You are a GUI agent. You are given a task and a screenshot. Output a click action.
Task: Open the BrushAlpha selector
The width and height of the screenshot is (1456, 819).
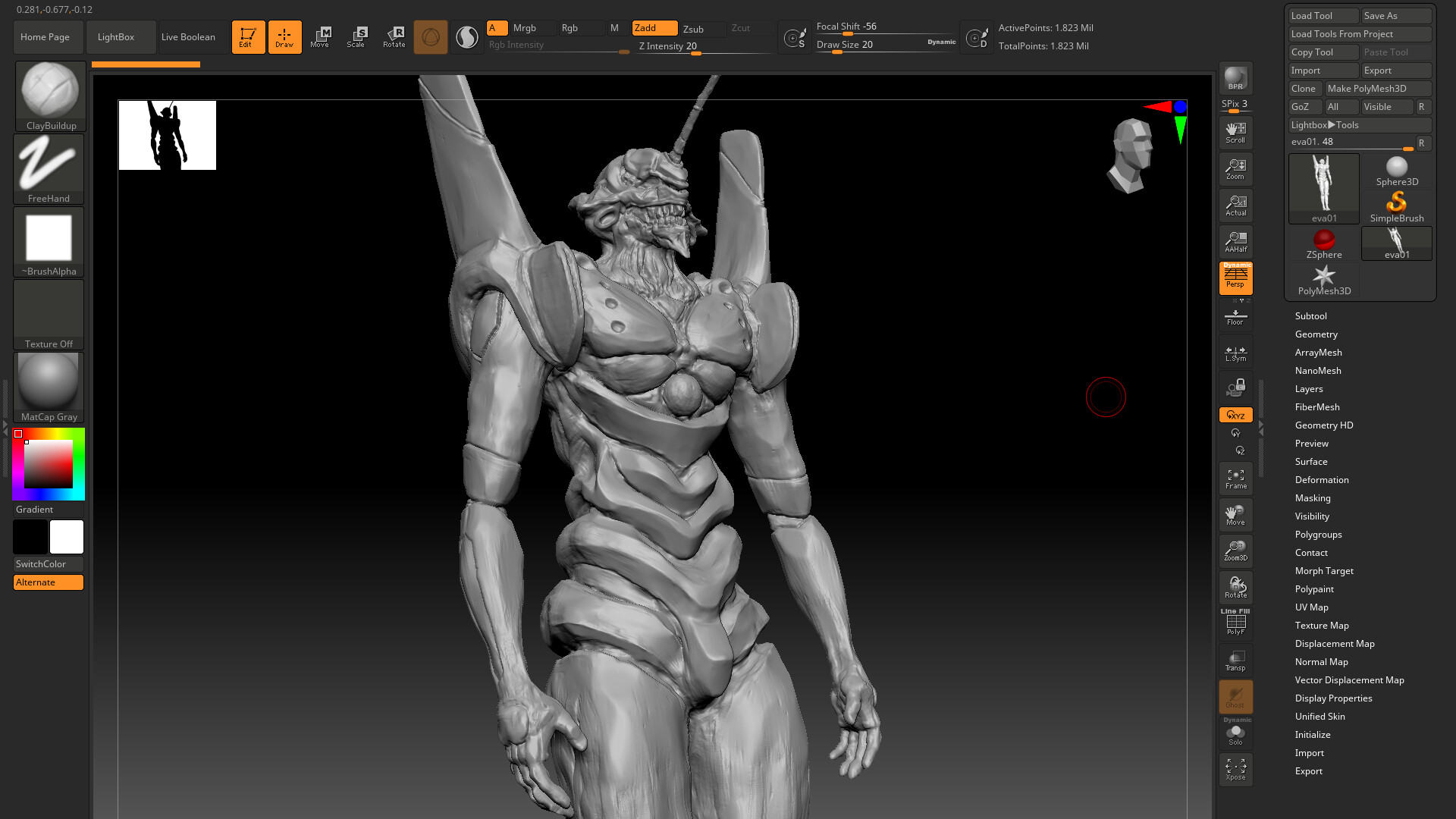pyautogui.click(x=49, y=242)
